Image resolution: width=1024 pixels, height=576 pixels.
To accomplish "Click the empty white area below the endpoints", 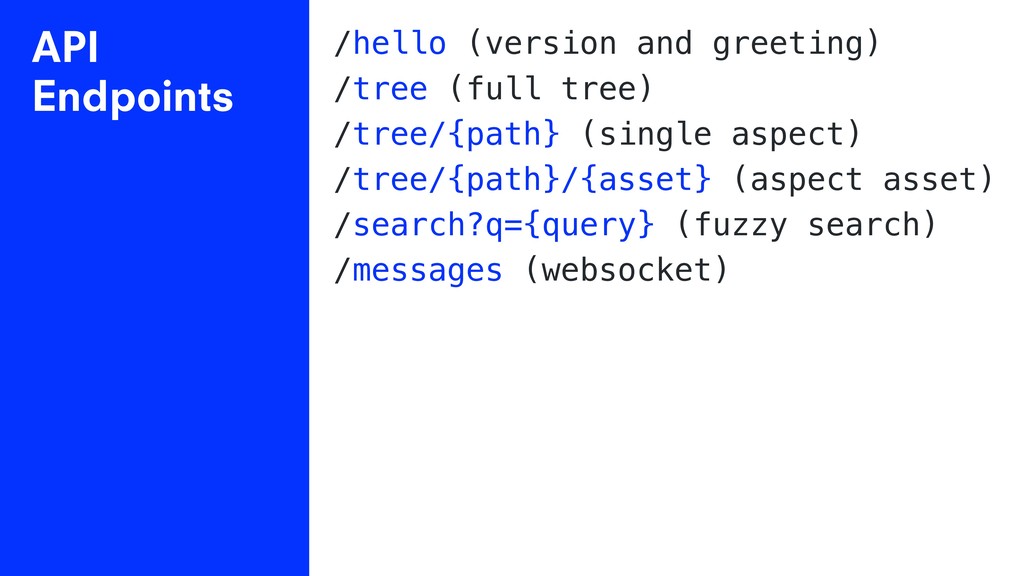I will coord(666,431).
